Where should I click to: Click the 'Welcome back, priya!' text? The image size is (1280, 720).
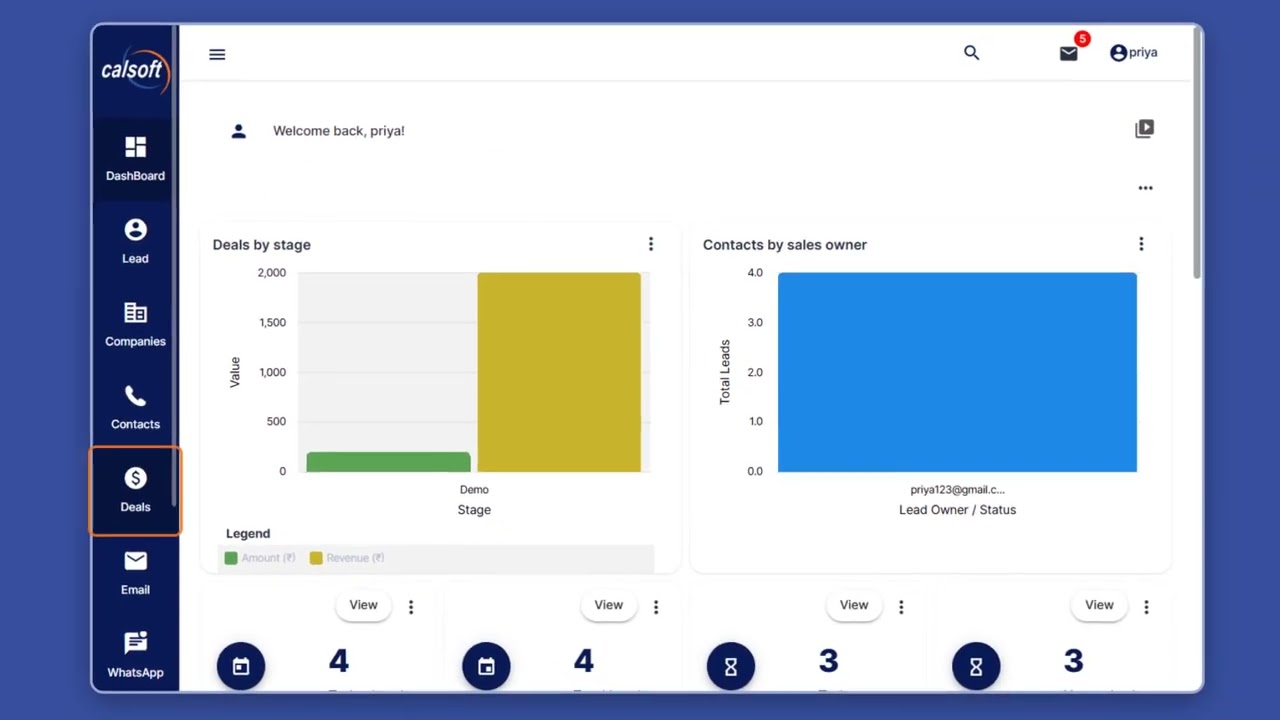pyautogui.click(x=339, y=131)
